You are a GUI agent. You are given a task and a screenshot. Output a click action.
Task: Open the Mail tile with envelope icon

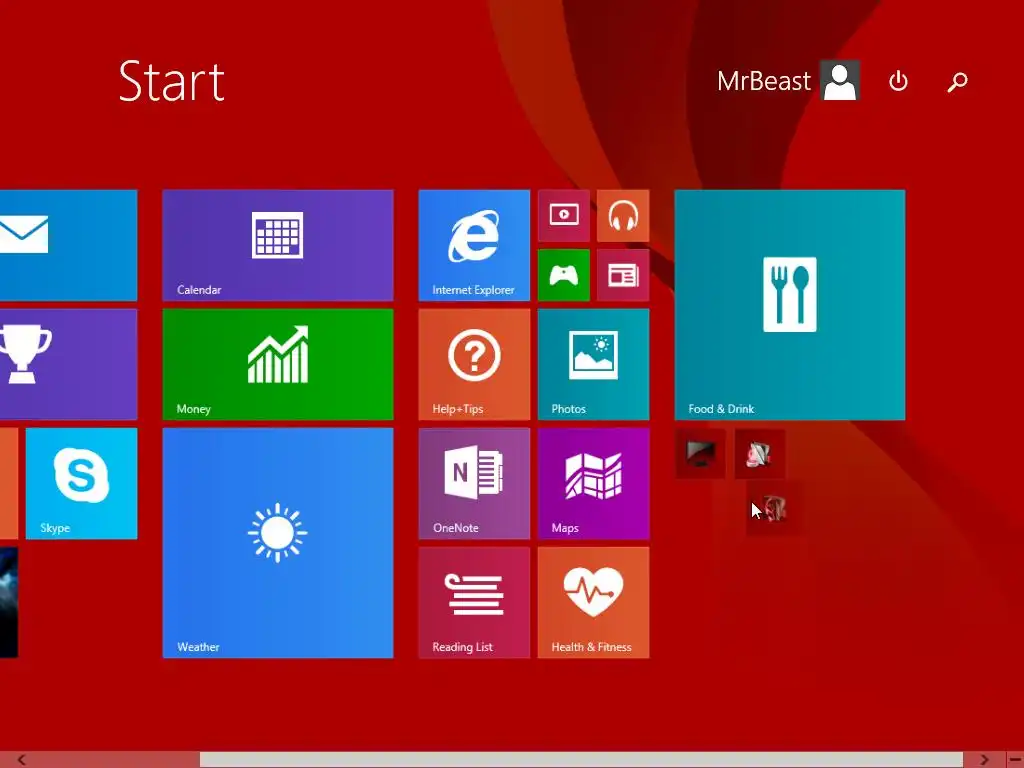[x=69, y=245]
